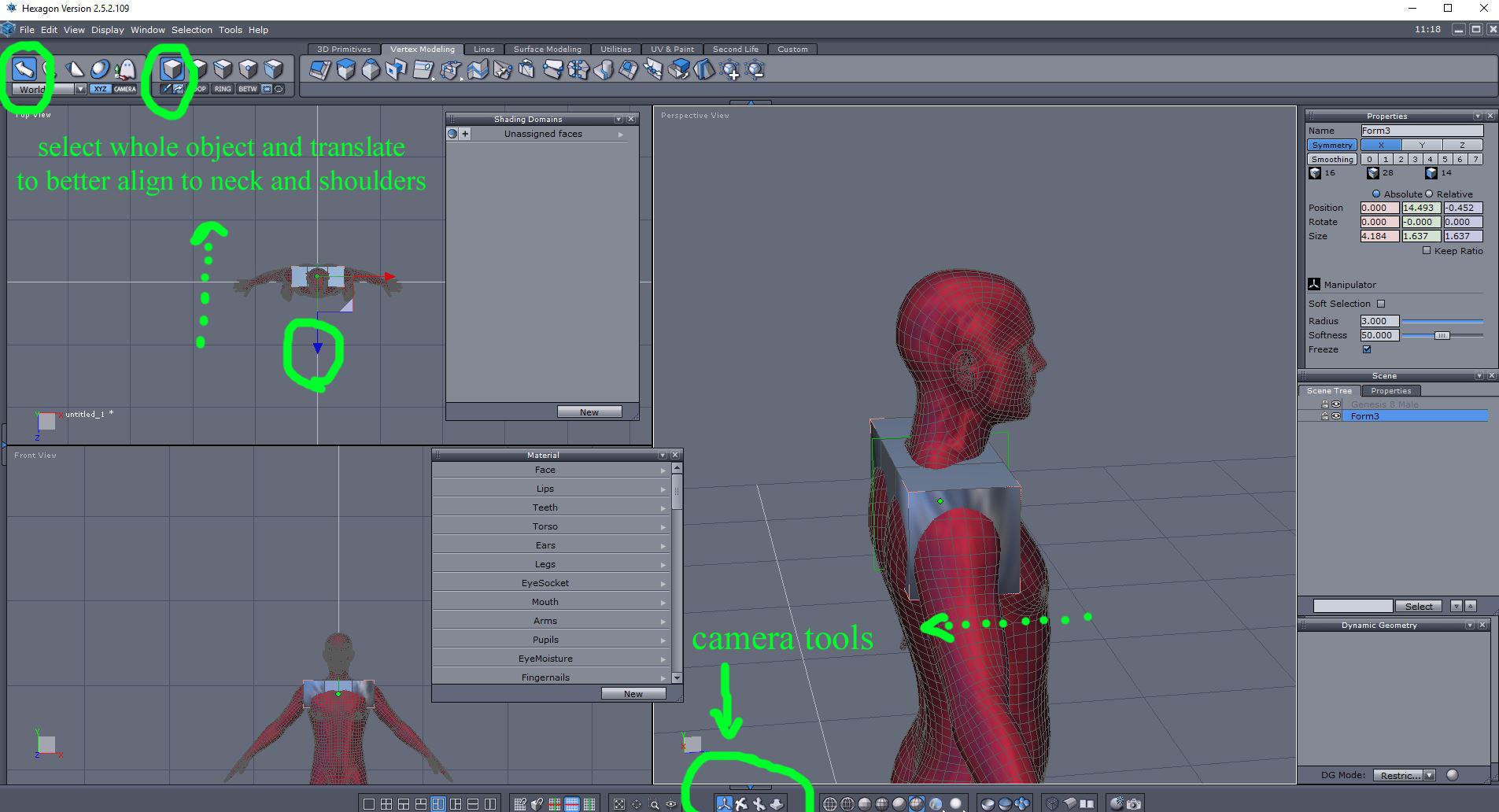Switch to point selection mode cube
The image size is (1499, 812).
(248, 69)
